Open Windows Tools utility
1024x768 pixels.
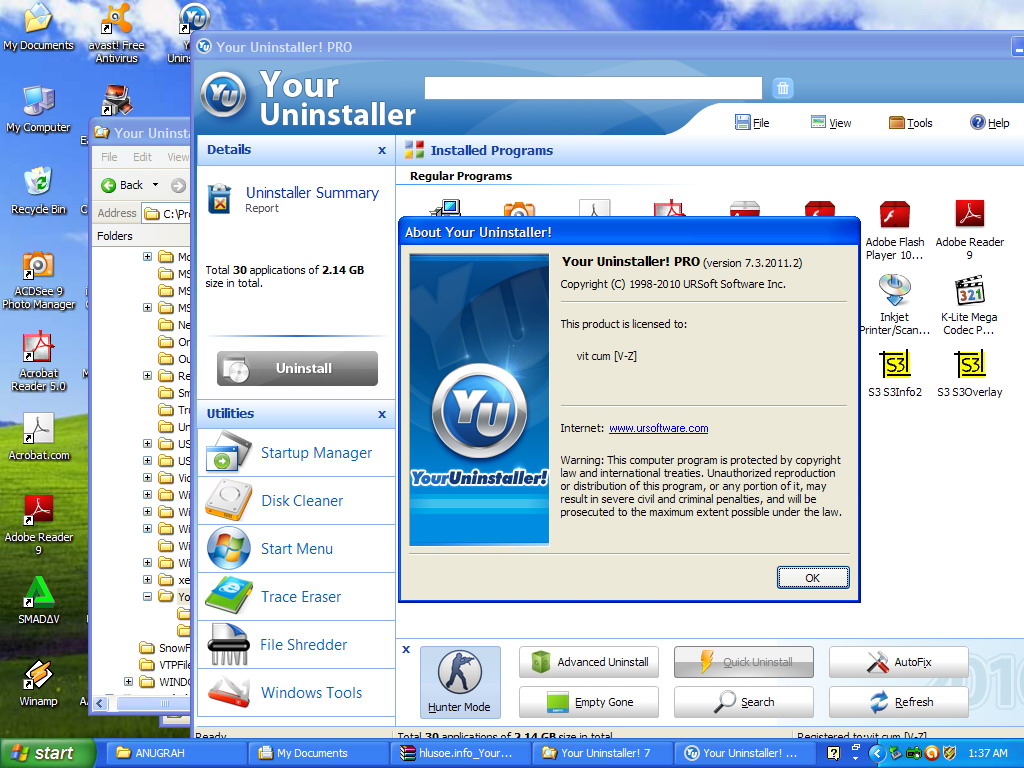(296, 692)
